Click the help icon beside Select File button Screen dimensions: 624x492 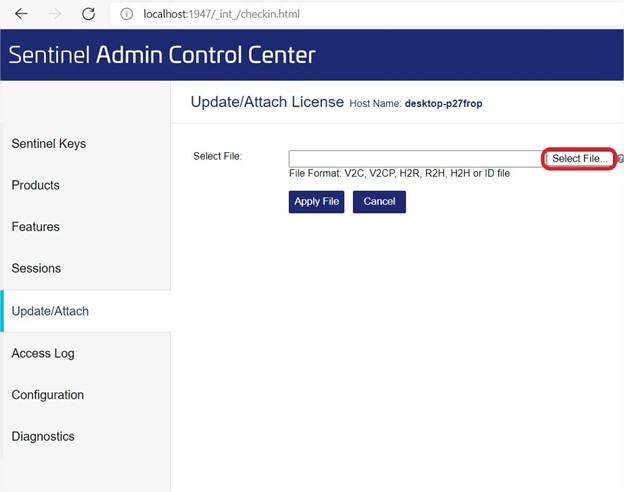click(x=620, y=158)
